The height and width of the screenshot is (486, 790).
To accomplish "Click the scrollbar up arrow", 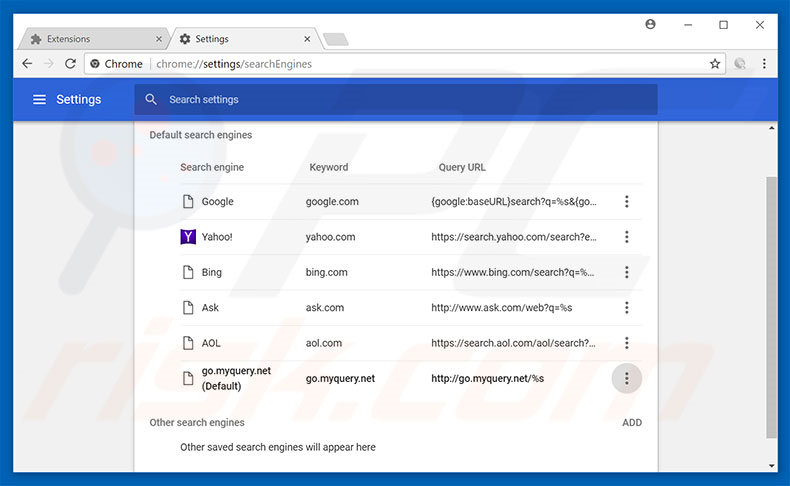I will tap(771, 128).
